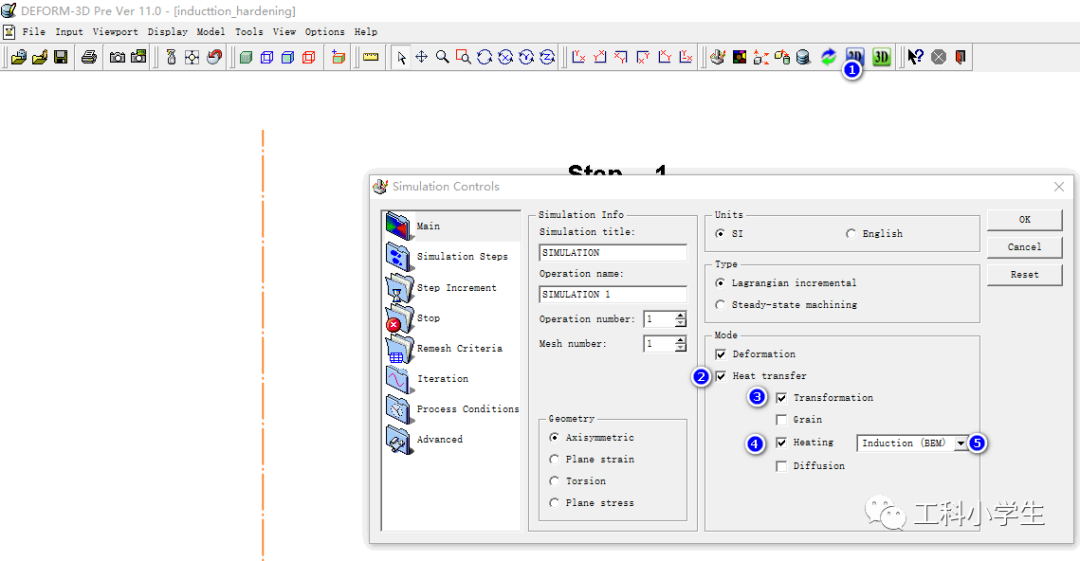Image resolution: width=1080 pixels, height=561 pixels.
Task: Click the add object cube icon
Action: tap(338, 57)
